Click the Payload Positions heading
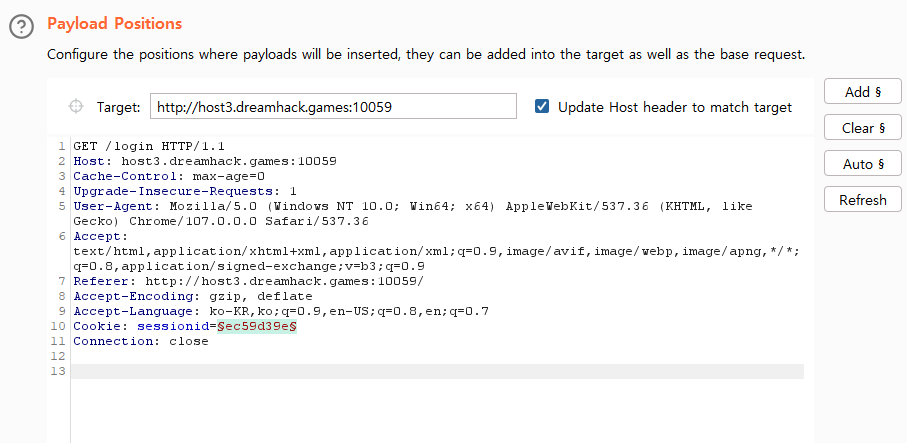Image resolution: width=907 pixels, height=443 pixels. 115,24
